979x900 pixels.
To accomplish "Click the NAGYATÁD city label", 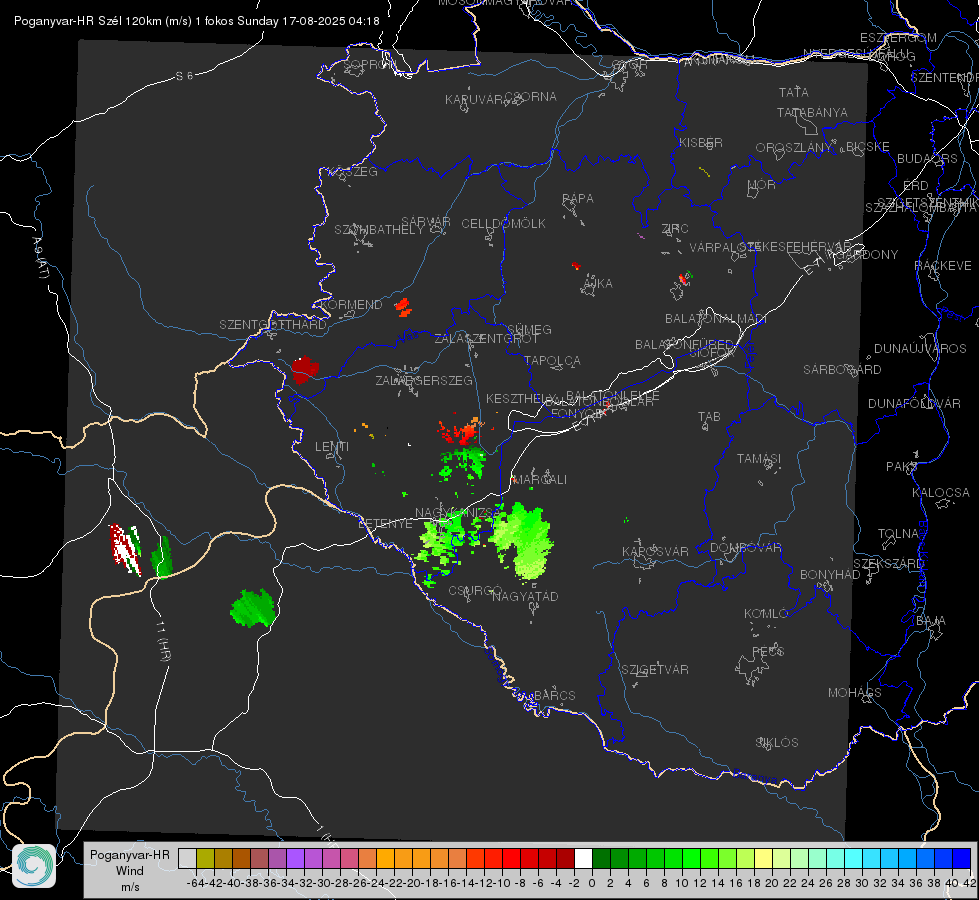I will pyautogui.click(x=525, y=596).
